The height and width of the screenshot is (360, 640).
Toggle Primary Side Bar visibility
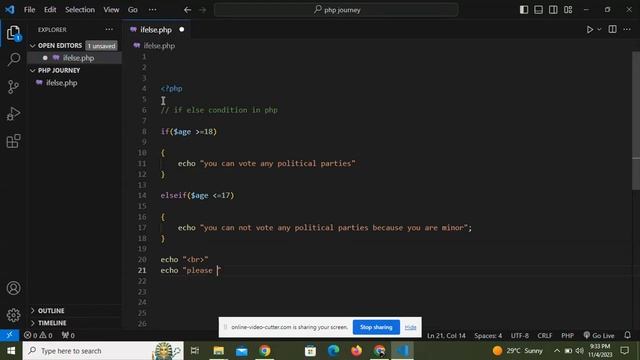[x=524, y=9]
